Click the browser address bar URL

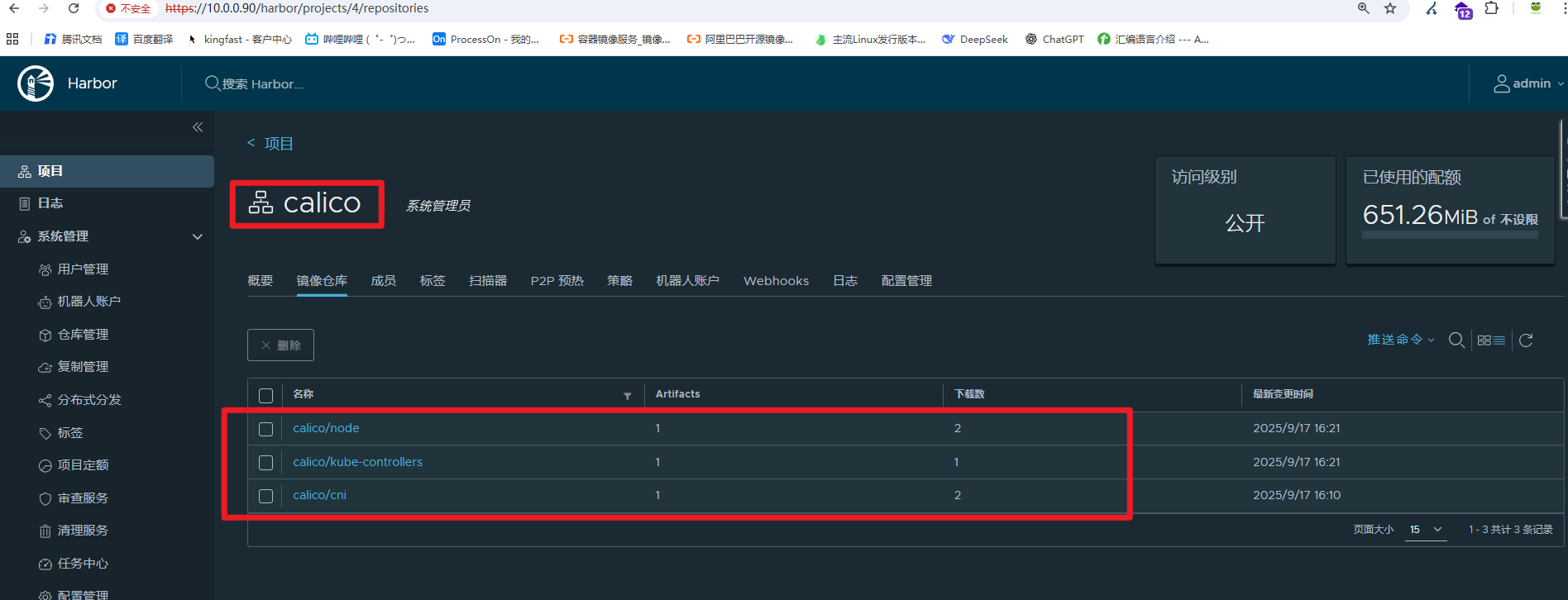pos(297,8)
